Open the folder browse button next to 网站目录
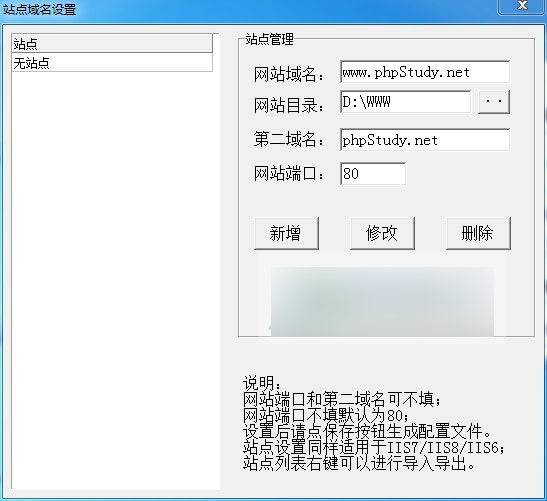The height and width of the screenshot is (501, 547). pos(494,102)
